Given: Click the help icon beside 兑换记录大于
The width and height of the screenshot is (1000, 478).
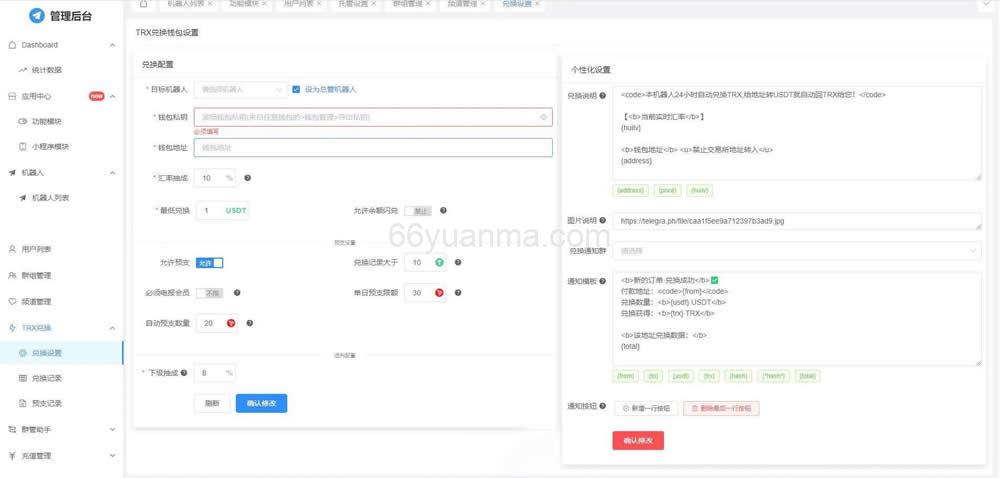Looking at the screenshot, I should coord(458,262).
